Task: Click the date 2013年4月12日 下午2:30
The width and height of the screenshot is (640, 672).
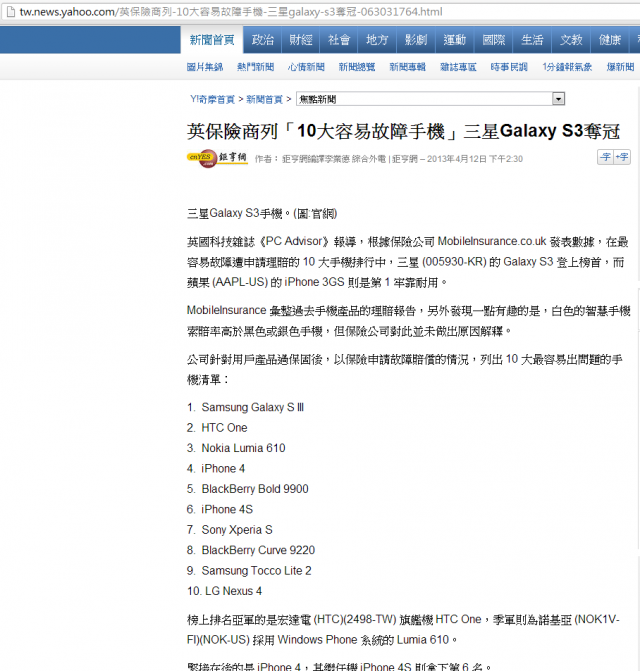Action: click(x=475, y=159)
